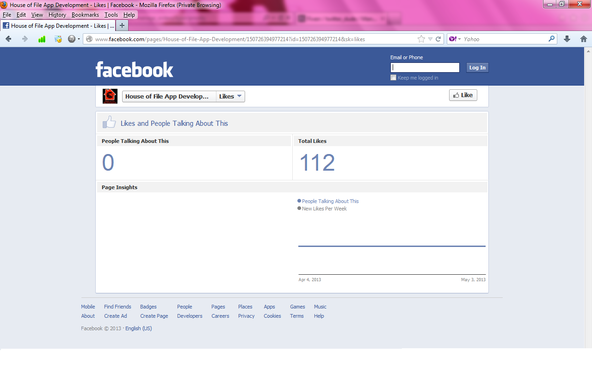Toggle Keep me logged in checkbox
Viewport: 592px width, 370px height.
393,77
